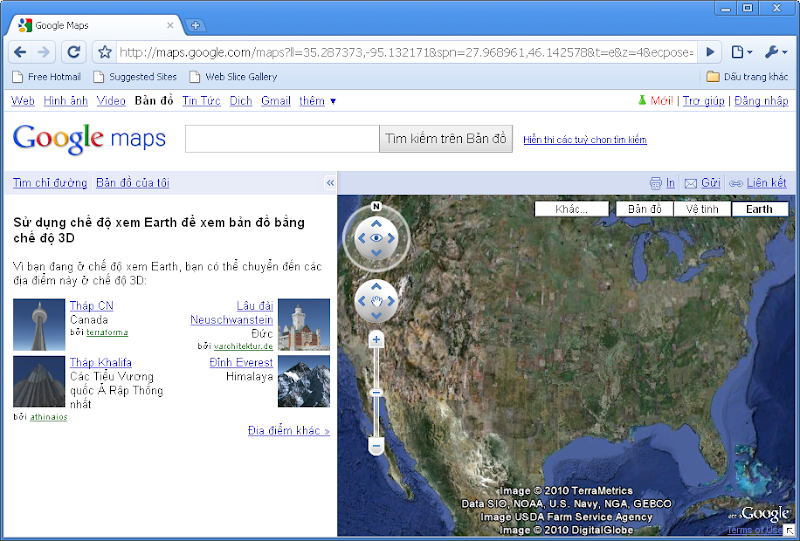800x541 pixels.
Task: Pan map right with hand joystick arrow
Action: point(391,301)
